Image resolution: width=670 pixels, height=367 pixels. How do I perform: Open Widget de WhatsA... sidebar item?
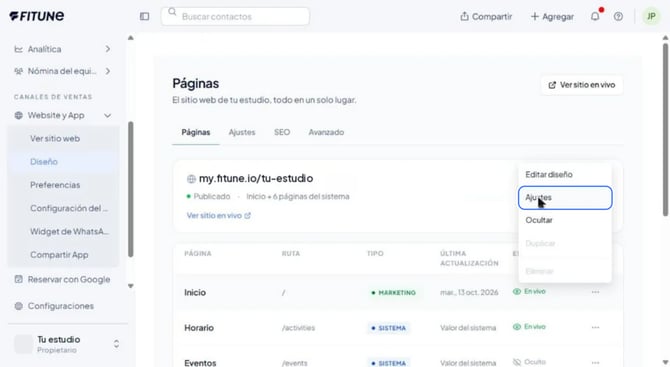click(63, 232)
